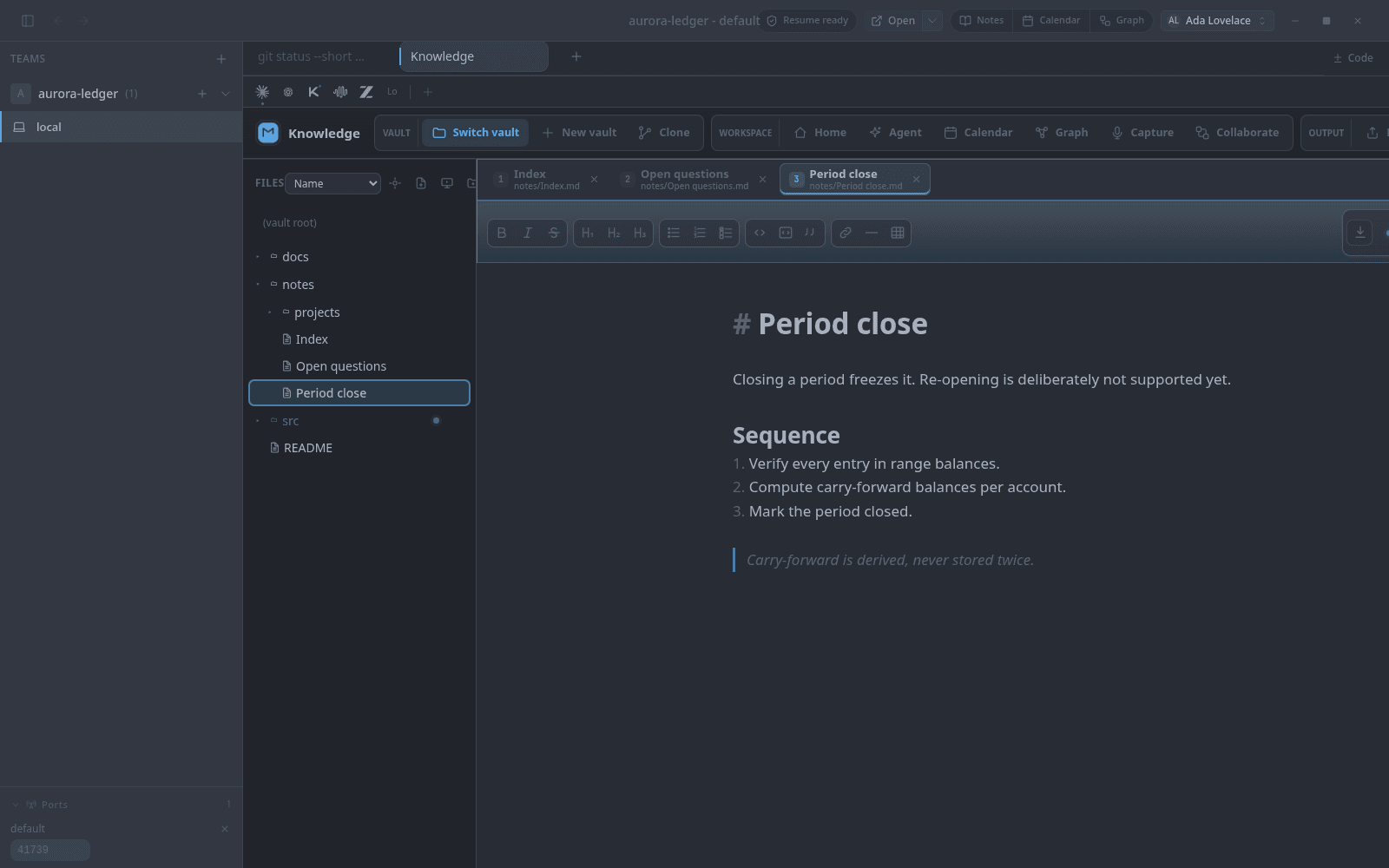
Task: Apply Heading 3 style
Action: (x=640, y=233)
